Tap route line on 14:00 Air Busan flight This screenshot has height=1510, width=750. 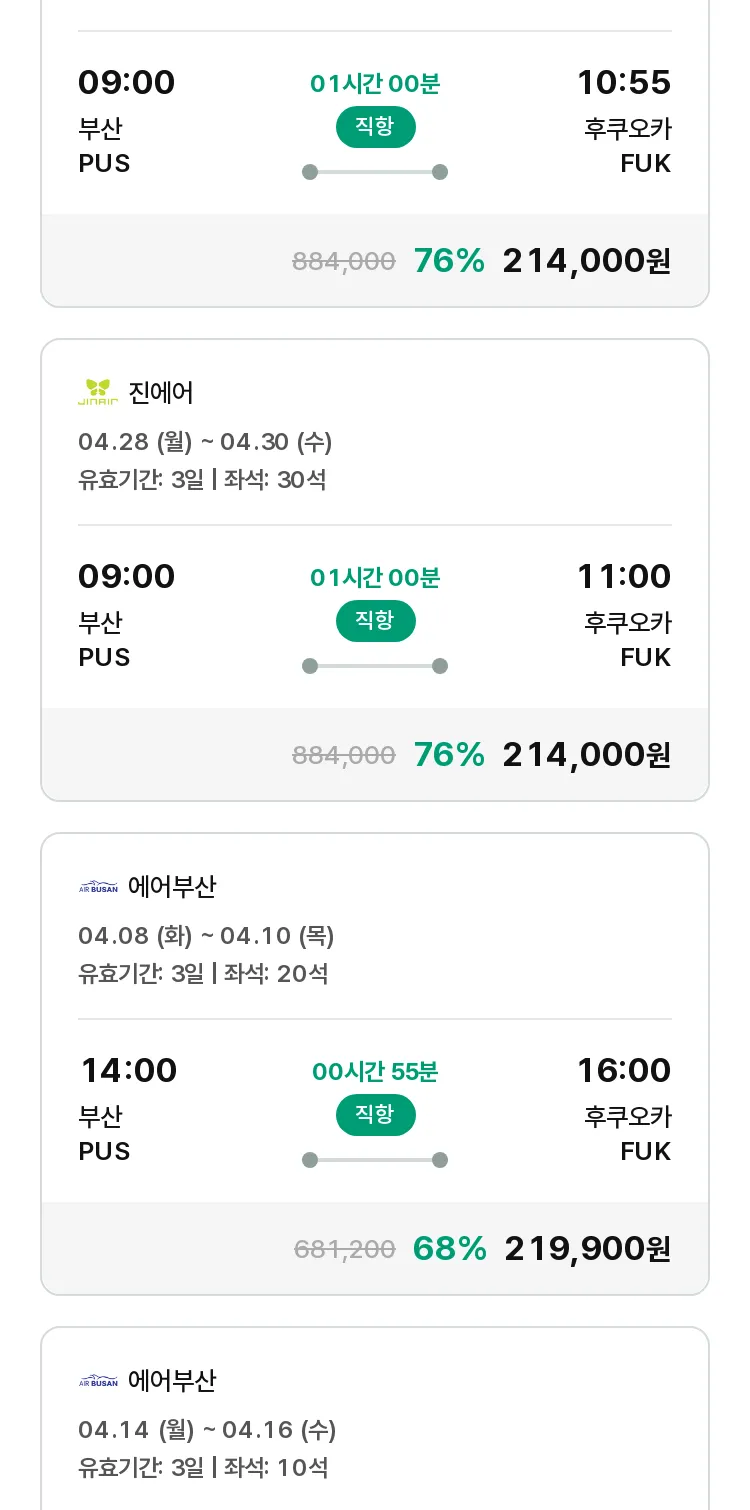coord(375,1160)
